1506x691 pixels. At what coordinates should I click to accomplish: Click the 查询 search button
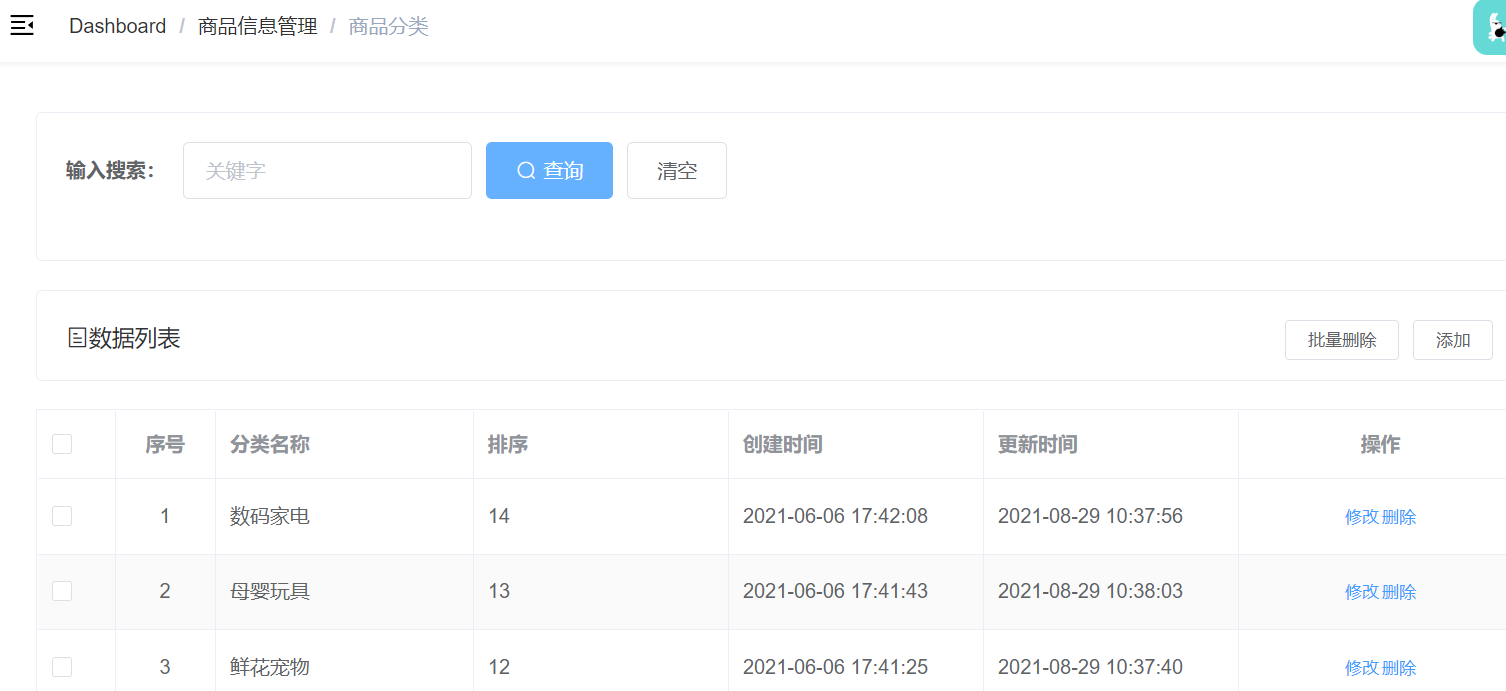(549, 171)
